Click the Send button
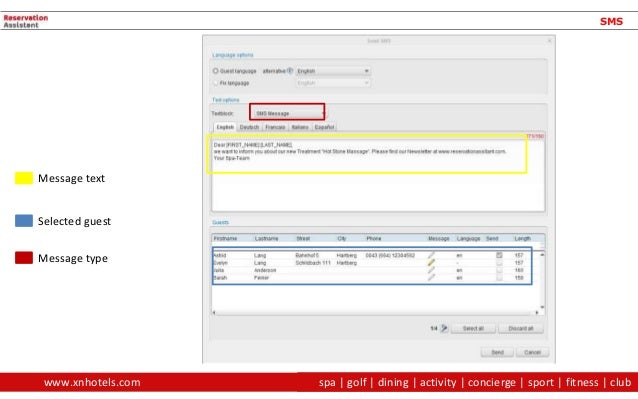Image resolution: width=638 pixels, height=399 pixels. point(497,352)
